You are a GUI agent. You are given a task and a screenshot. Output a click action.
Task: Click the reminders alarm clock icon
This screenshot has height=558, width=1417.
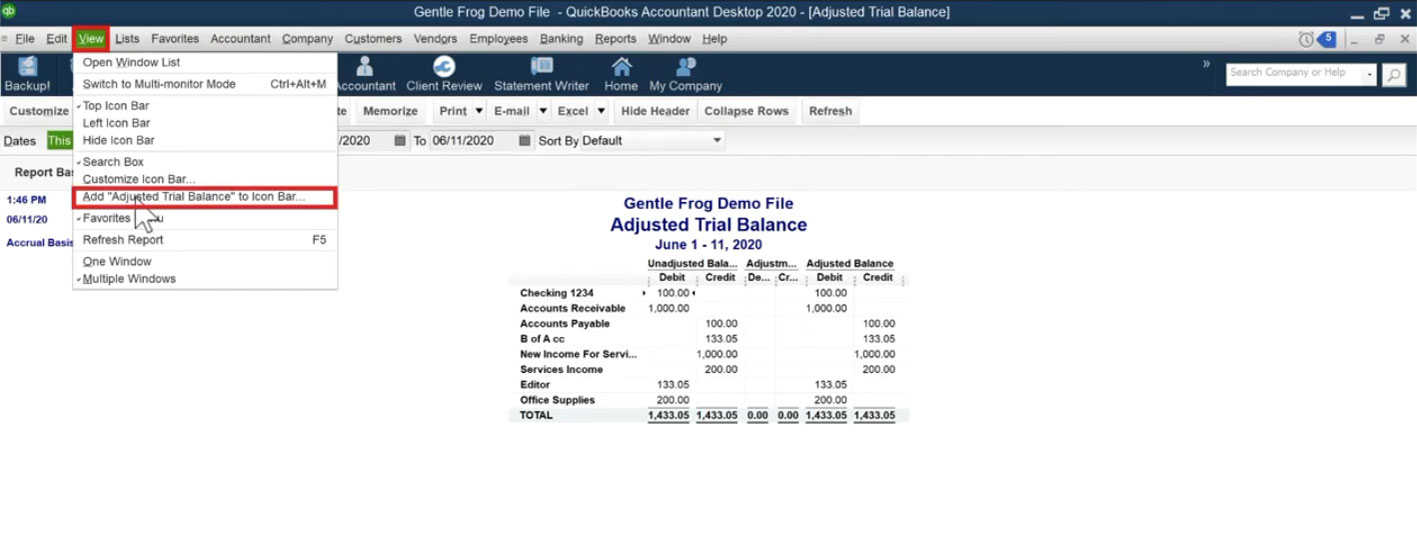[x=1306, y=39]
